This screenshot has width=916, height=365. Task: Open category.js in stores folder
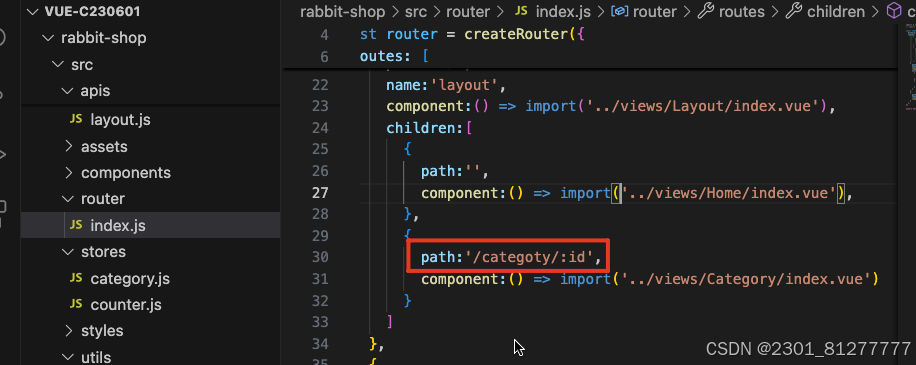coord(130,279)
